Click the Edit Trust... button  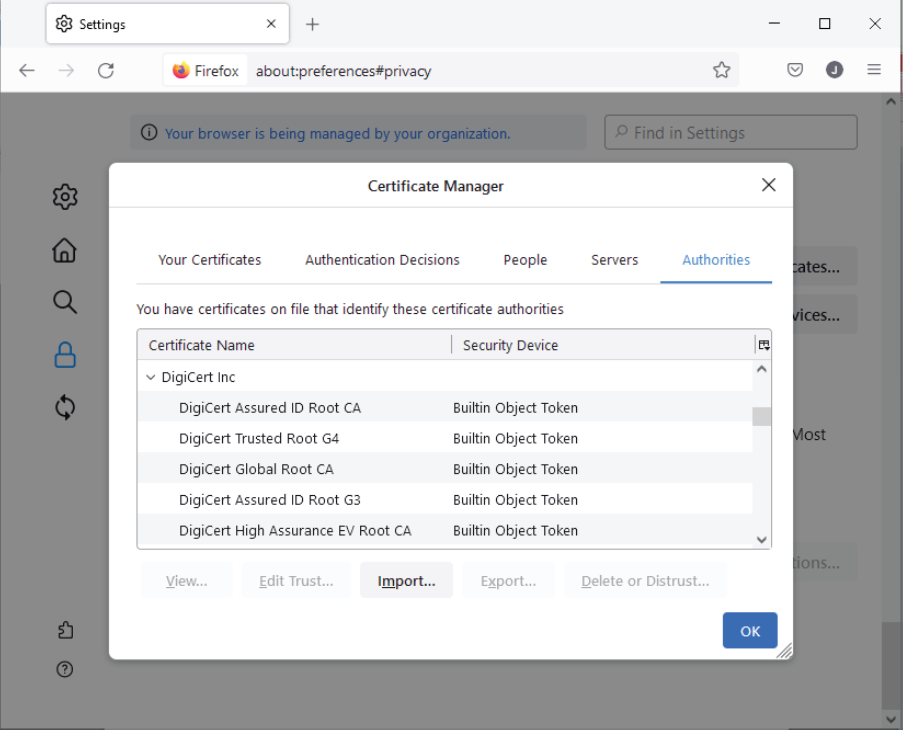click(x=296, y=580)
